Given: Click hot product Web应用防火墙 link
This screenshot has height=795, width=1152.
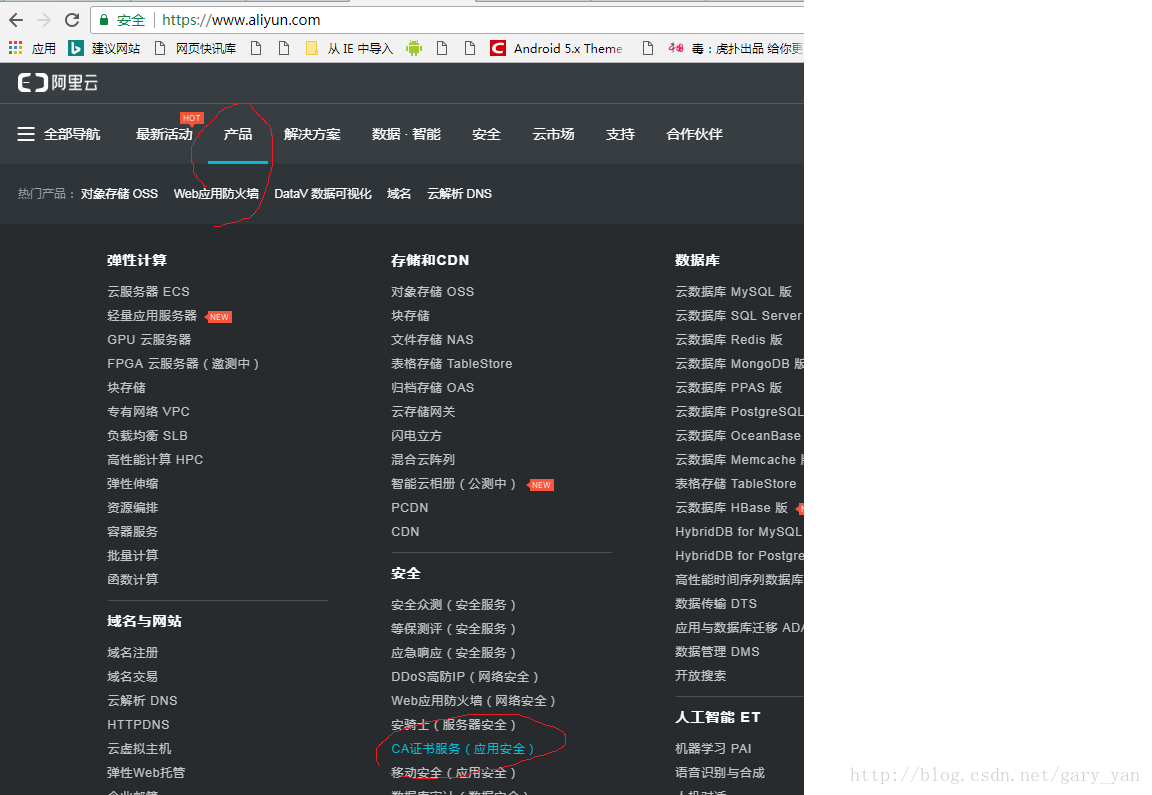Looking at the screenshot, I should [x=216, y=194].
